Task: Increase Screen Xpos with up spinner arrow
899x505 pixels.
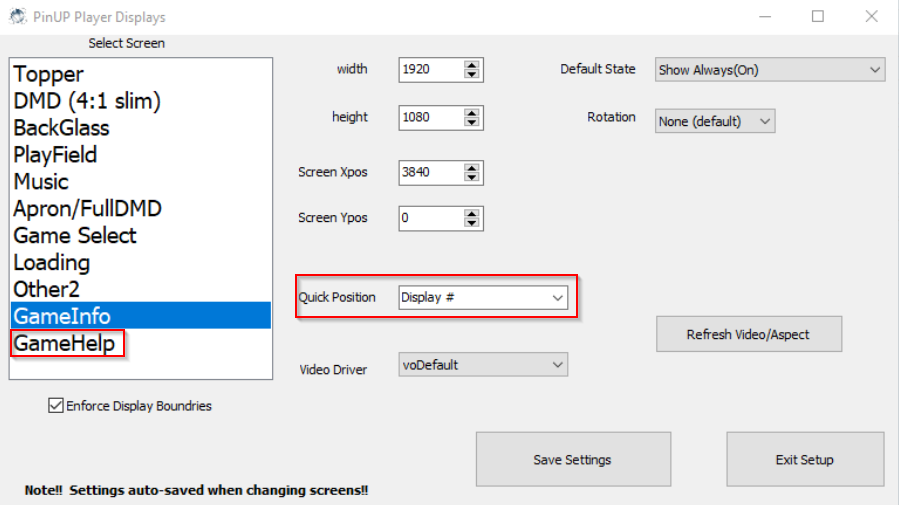Action: point(472,167)
